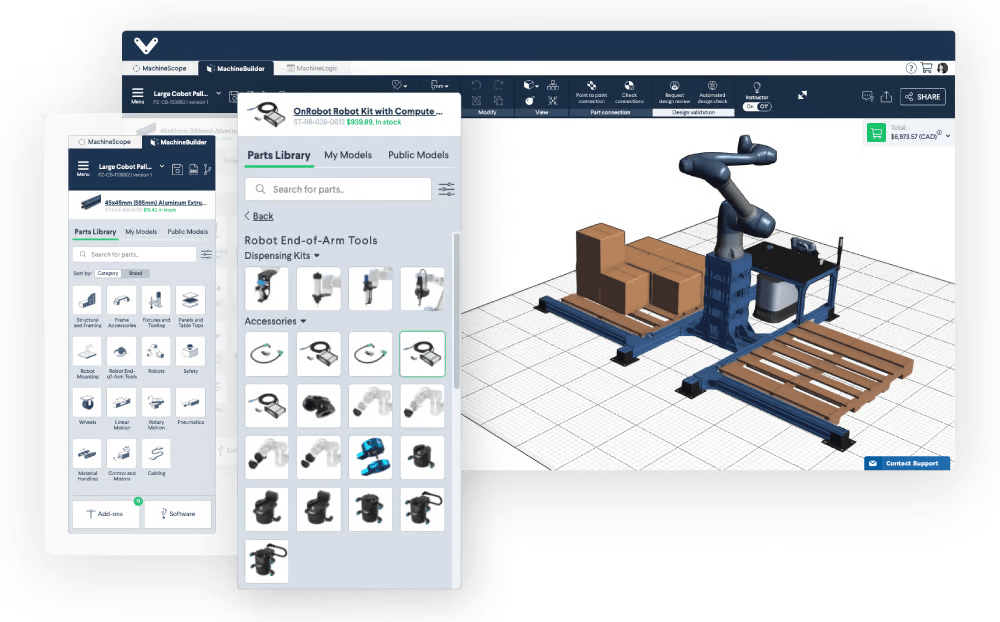This screenshot has height=622, width=1000.
Task: Toggle the Instructor On/Off switch
Action: click(x=757, y=106)
